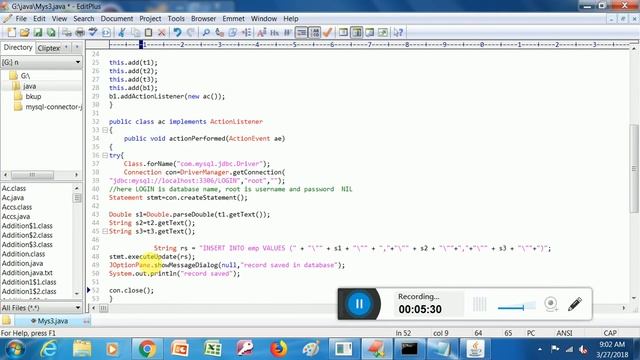Click the Hex viewer Hx icon

click(x=275, y=32)
